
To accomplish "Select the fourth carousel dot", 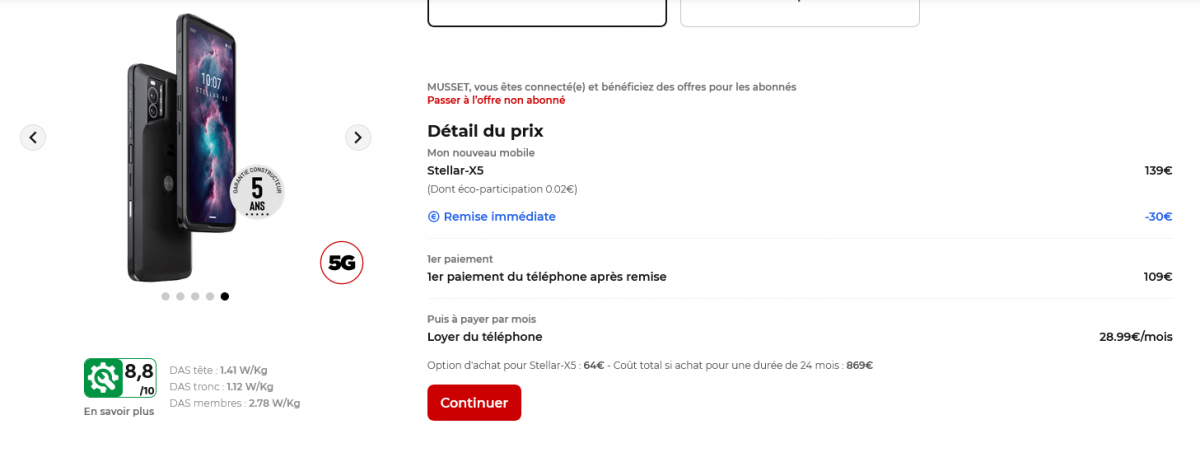I will click(210, 296).
